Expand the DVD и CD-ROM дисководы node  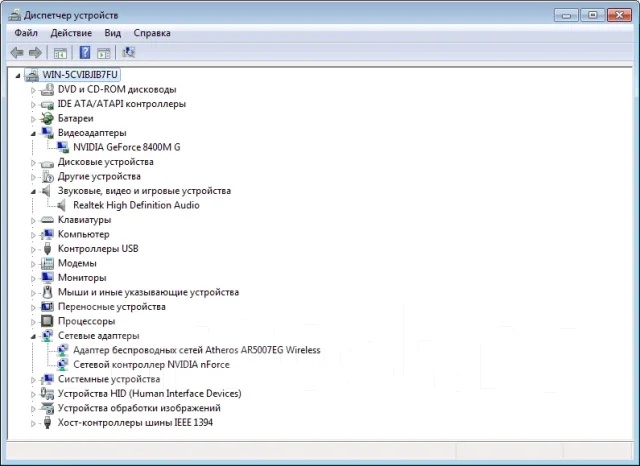point(33,90)
